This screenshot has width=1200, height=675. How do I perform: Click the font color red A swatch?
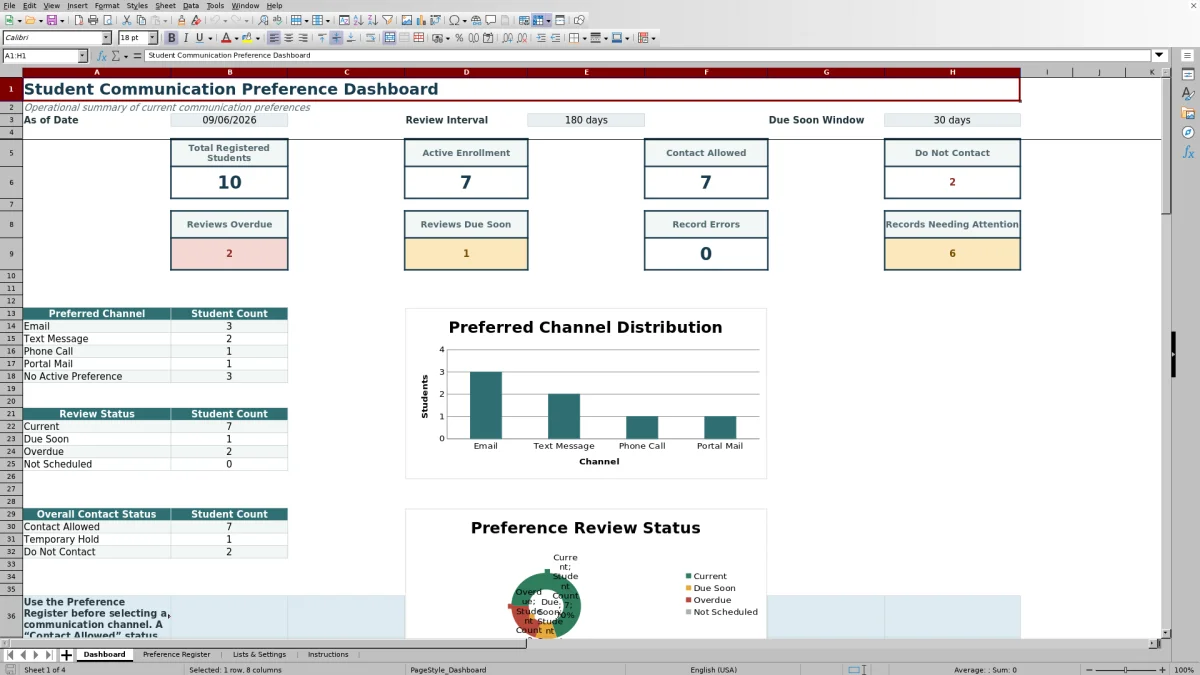pyautogui.click(x=226, y=38)
